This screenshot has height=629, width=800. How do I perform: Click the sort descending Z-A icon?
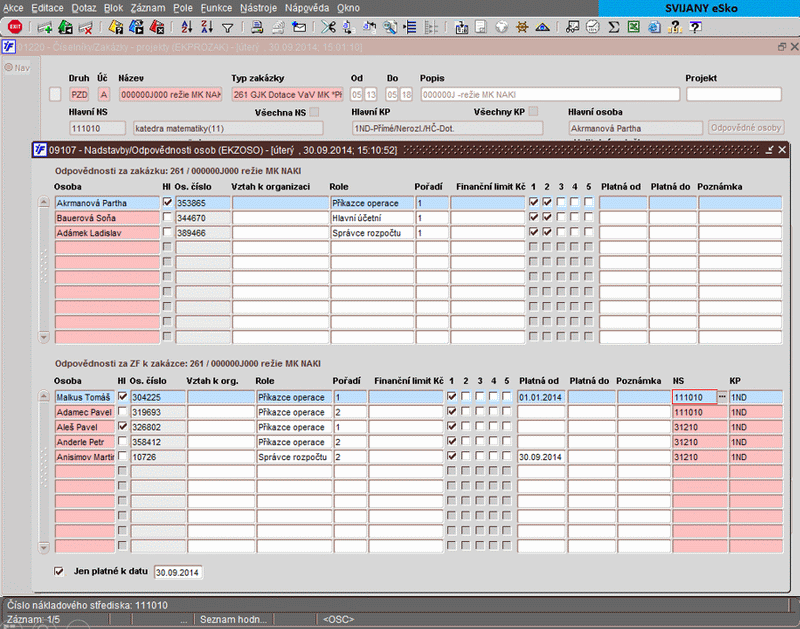(x=208, y=27)
